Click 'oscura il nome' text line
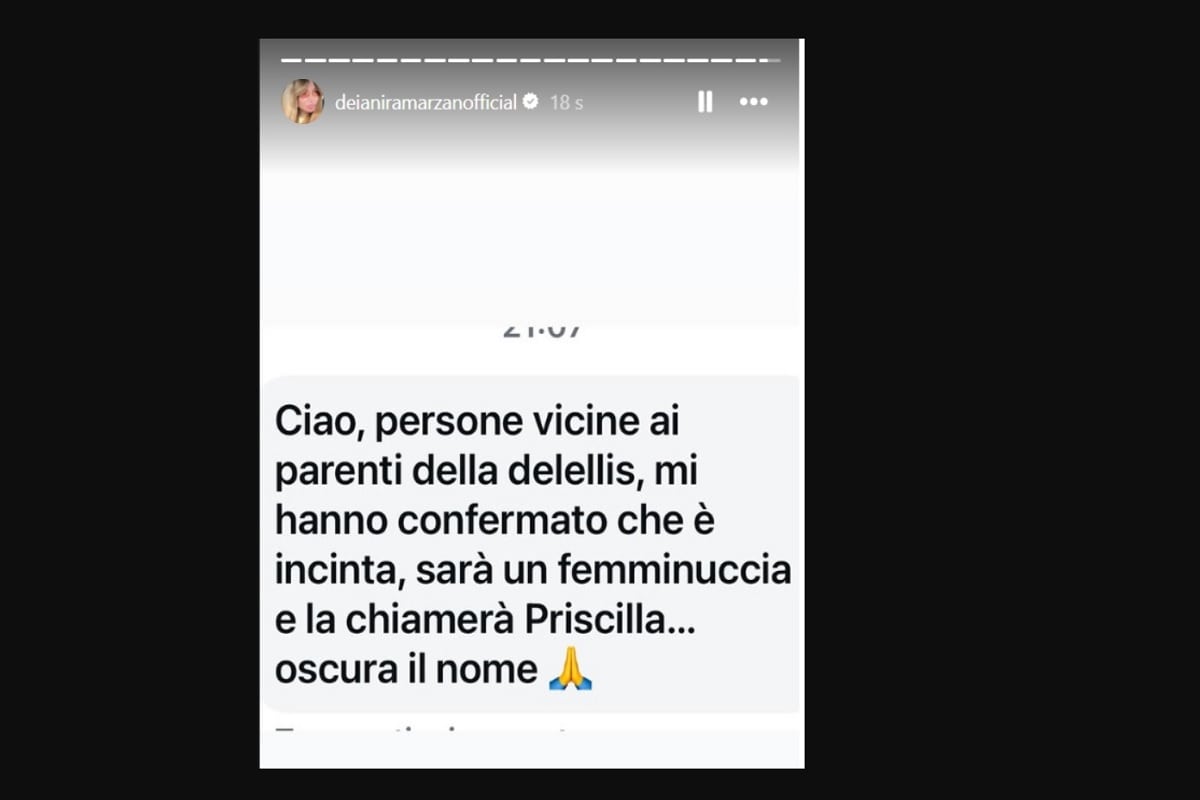The width and height of the screenshot is (1200, 800). coord(406,670)
